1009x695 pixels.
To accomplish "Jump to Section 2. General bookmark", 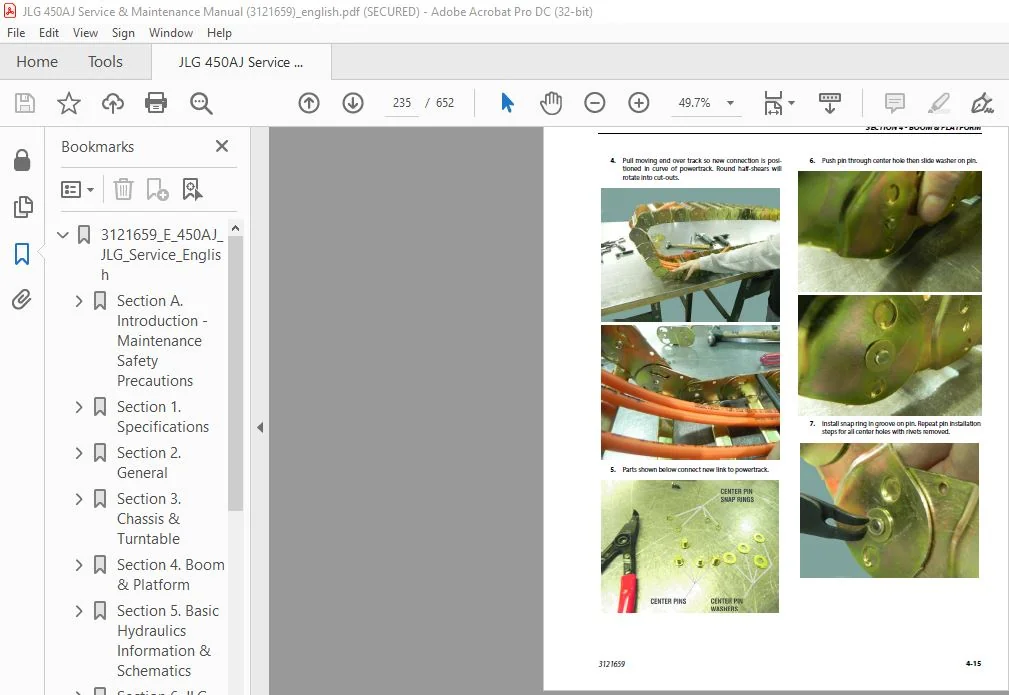I will [x=149, y=463].
